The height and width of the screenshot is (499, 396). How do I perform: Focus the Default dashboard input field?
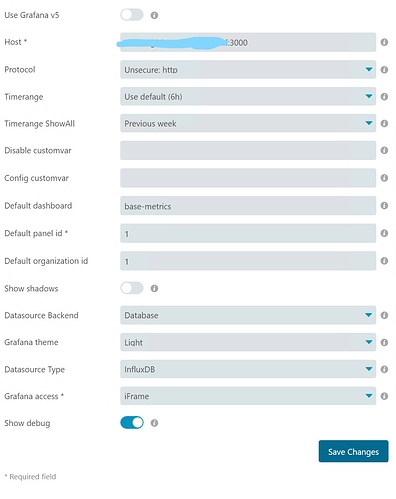point(248,206)
